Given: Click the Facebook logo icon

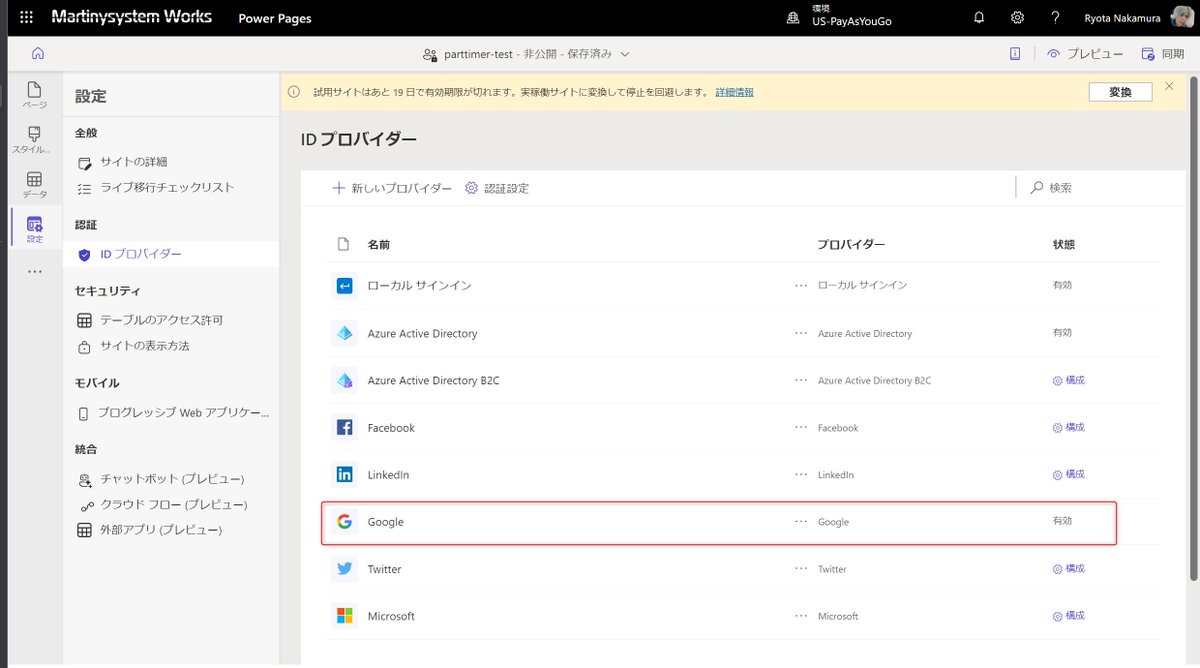Looking at the screenshot, I should 344,427.
